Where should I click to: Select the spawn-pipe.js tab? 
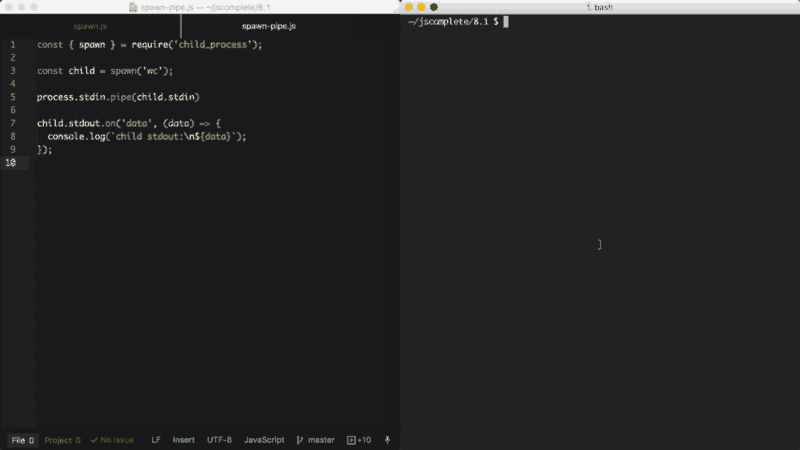pos(268,26)
